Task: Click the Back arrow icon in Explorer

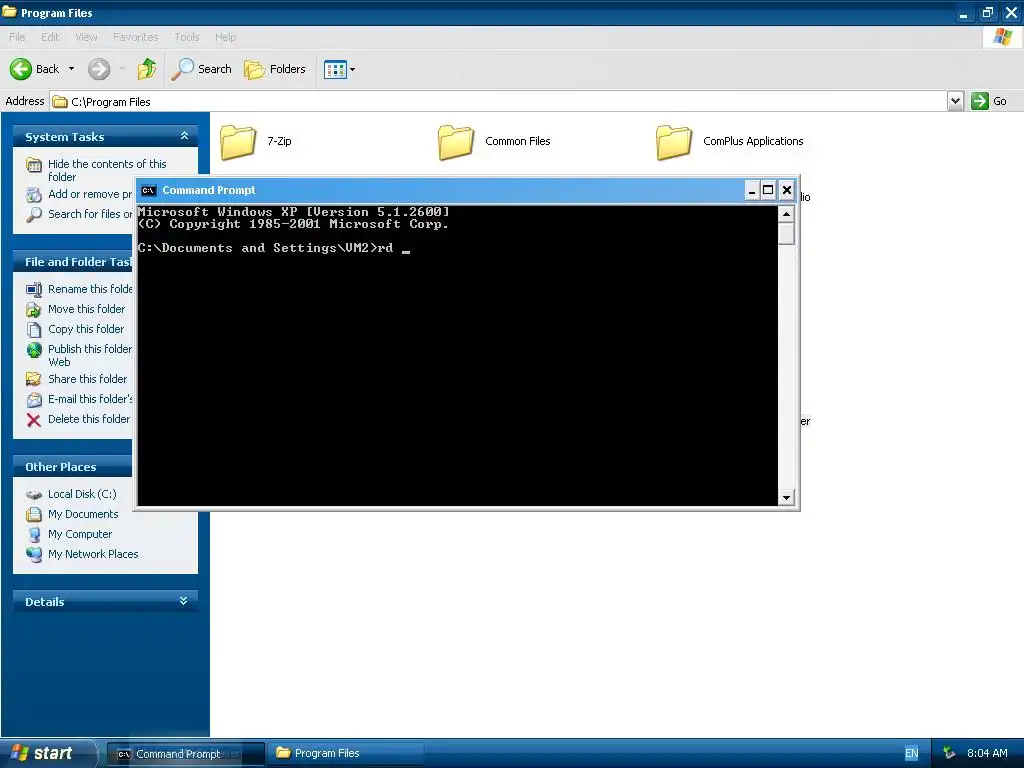Action: pos(20,69)
